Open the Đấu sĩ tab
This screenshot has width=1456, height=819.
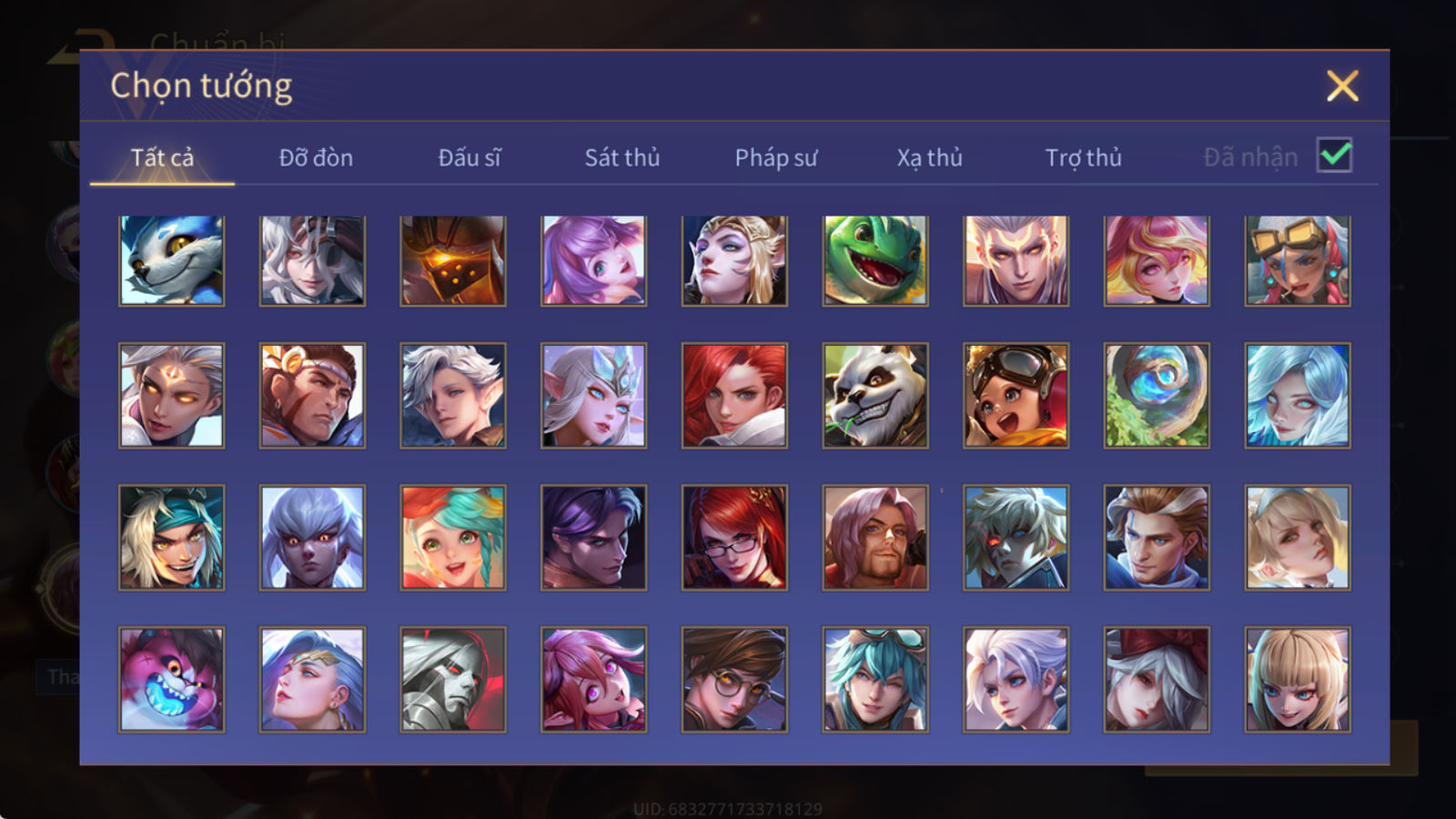[470, 157]
